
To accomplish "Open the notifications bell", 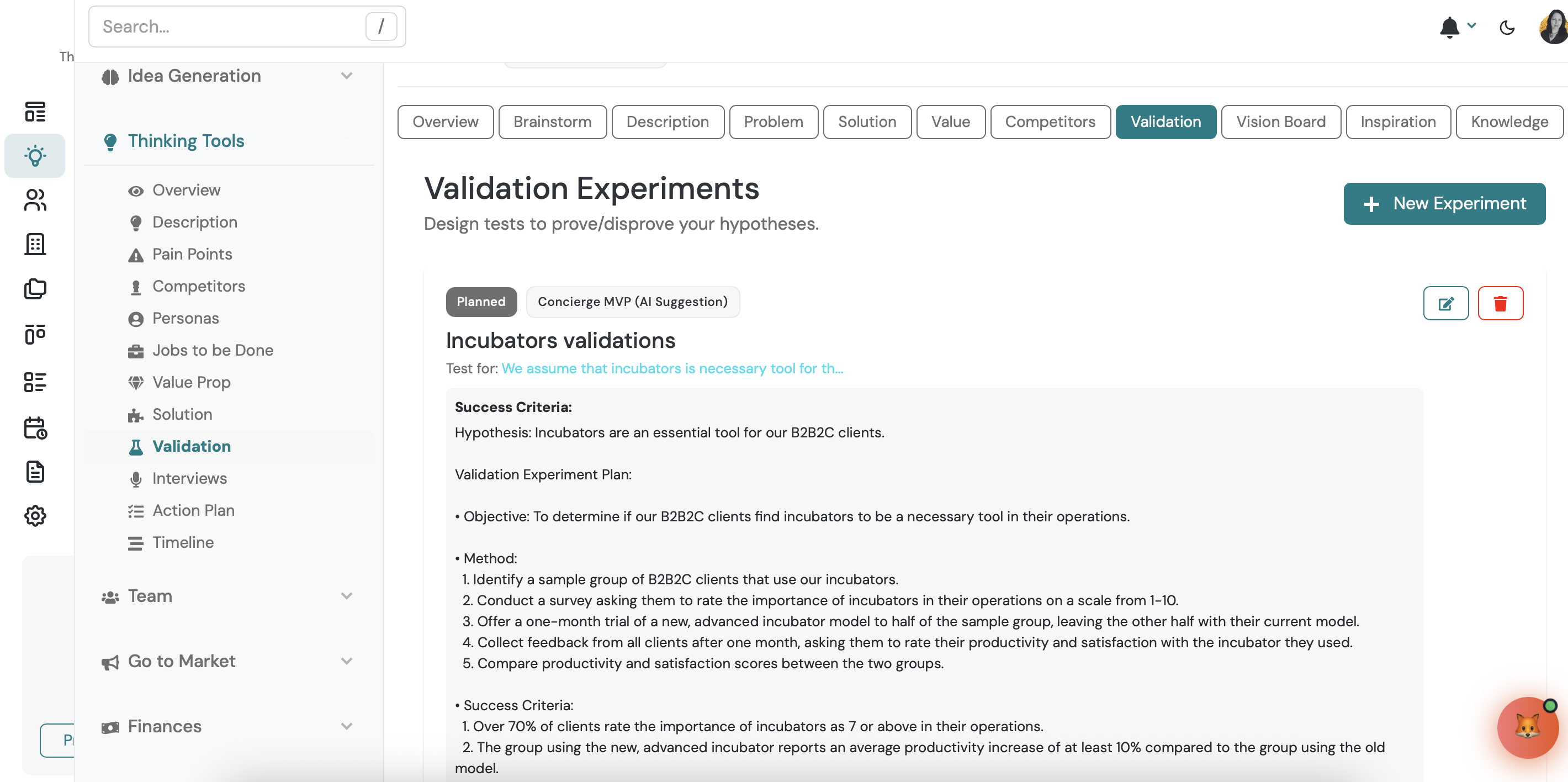I will coord(1449,28).
